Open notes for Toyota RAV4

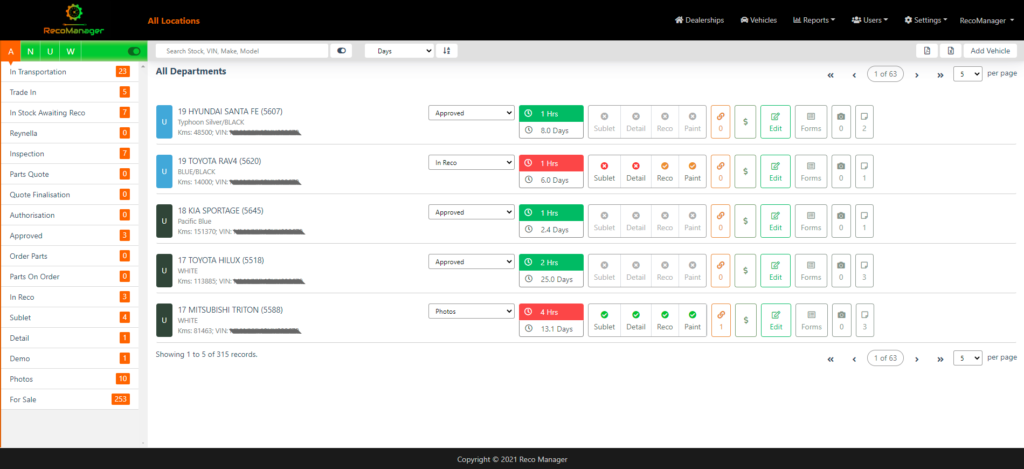[864, 172]
